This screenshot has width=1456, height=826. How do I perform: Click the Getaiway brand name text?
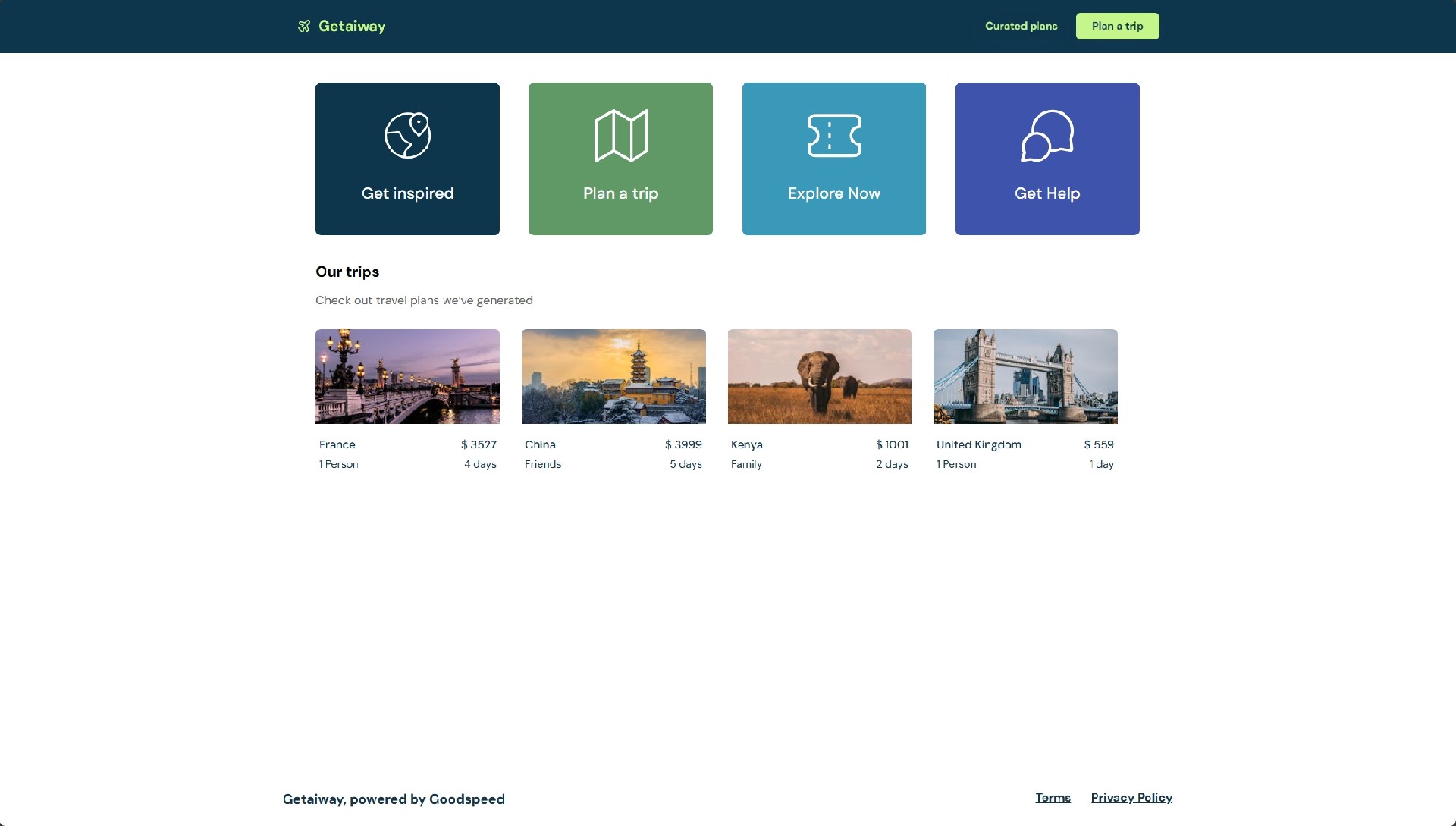(352, 27)
